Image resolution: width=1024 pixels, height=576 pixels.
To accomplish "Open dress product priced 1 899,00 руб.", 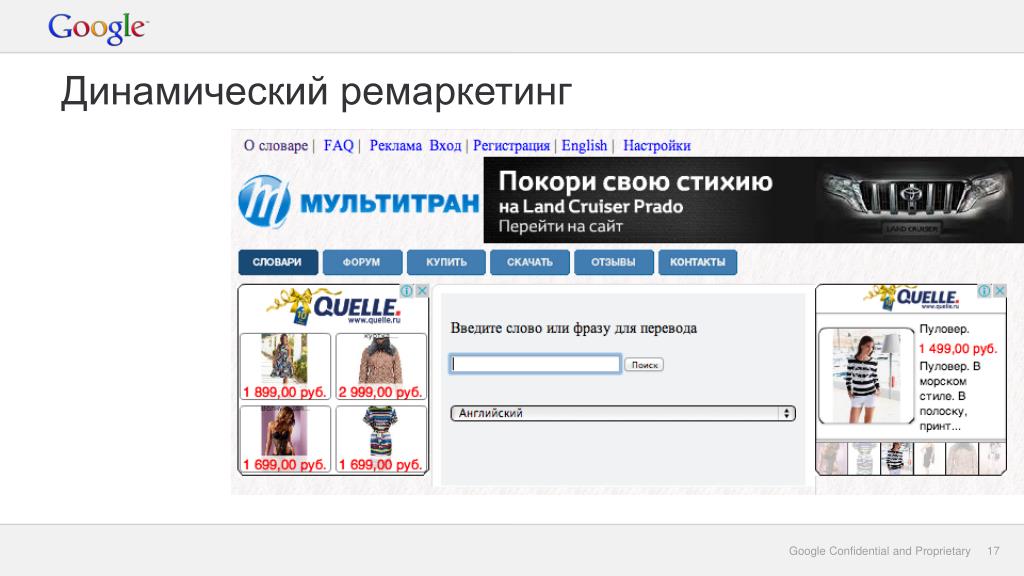I will click(285, 366).
